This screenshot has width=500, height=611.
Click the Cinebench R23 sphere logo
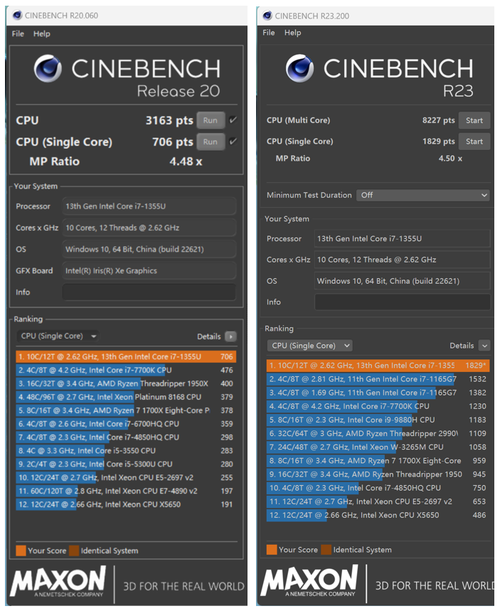(300, 68)
